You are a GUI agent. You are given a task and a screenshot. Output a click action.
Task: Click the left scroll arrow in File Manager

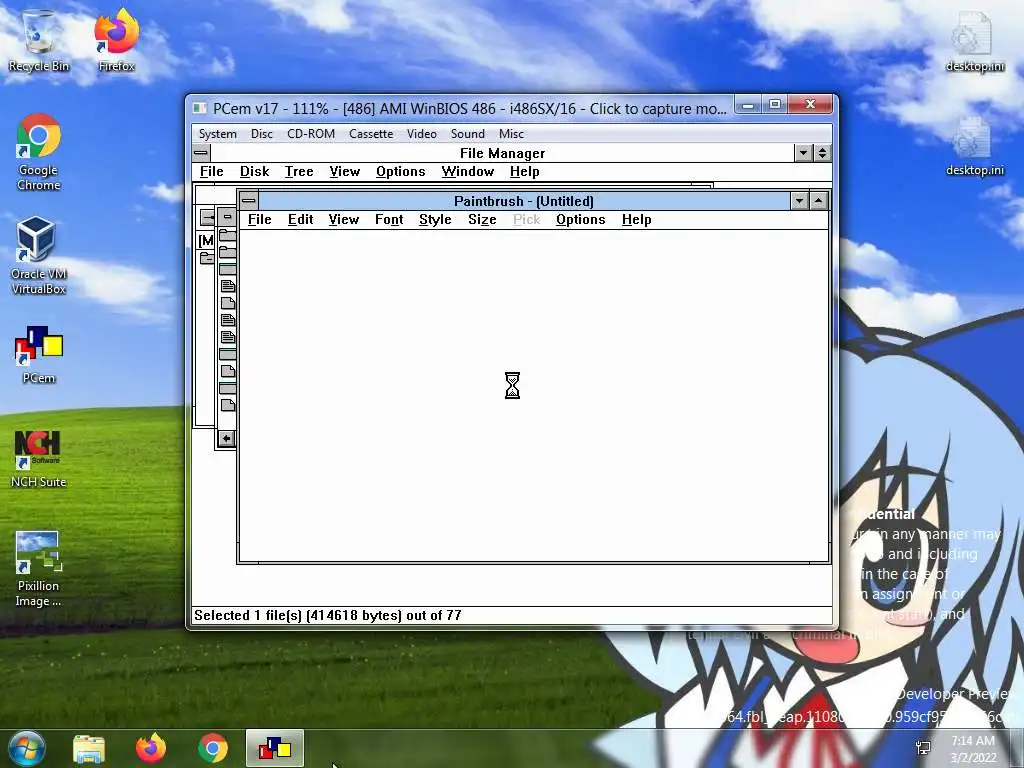click(226, 439)
